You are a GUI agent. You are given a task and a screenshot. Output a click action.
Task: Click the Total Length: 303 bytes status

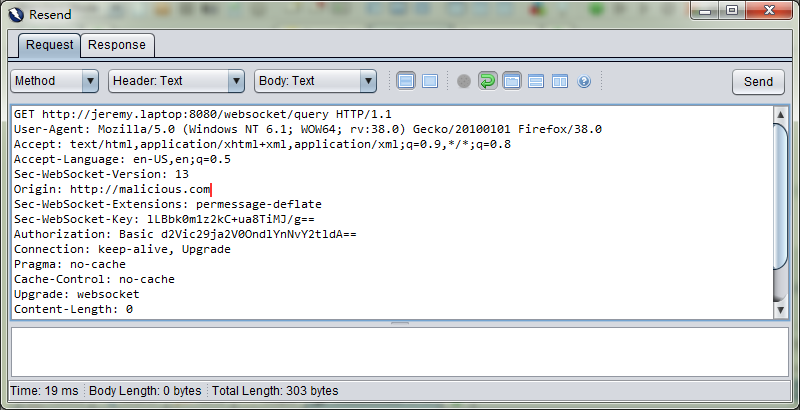coord(275,391)
